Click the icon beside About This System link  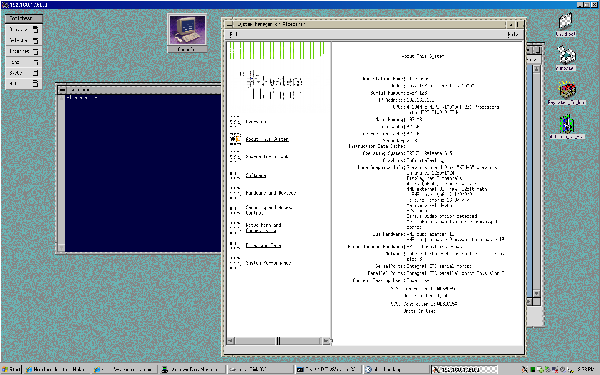click(x=235, y=139)
